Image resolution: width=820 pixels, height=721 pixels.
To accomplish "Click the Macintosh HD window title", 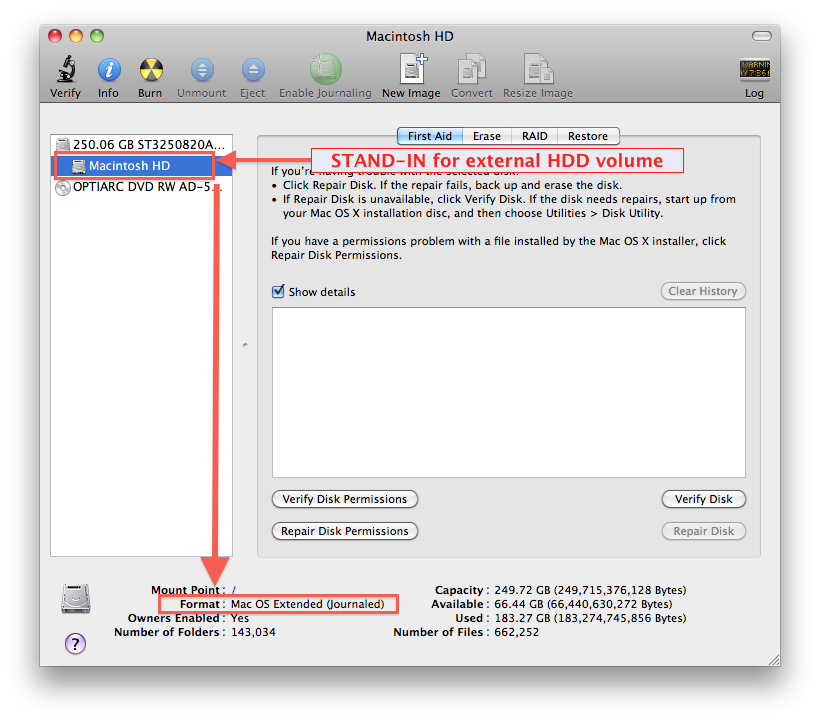I will coord(409,36).
